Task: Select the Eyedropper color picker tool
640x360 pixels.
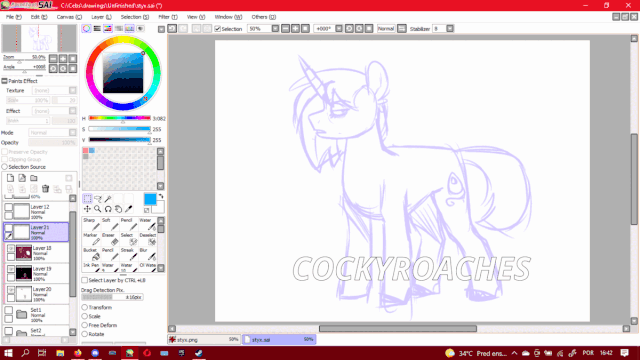Action: pos(129,209)
